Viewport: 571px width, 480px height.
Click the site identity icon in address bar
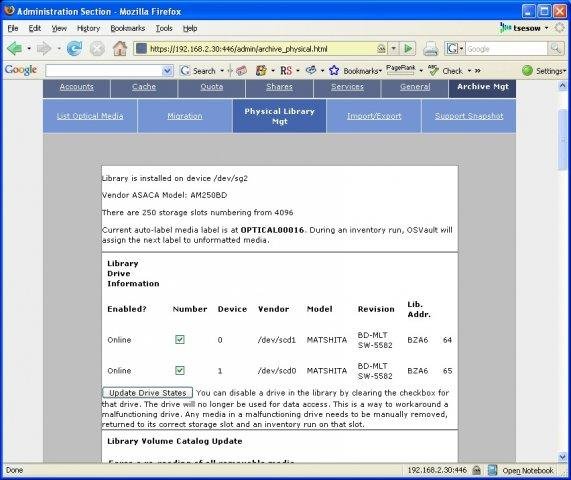point(141,48)
